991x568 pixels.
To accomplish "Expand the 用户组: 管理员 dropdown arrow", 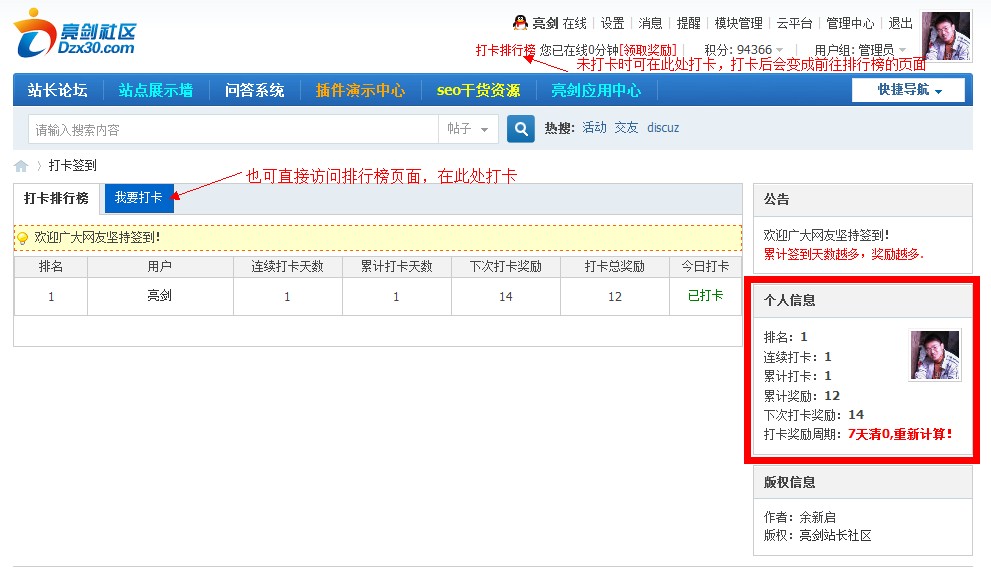I will click(x=903, y=49).
